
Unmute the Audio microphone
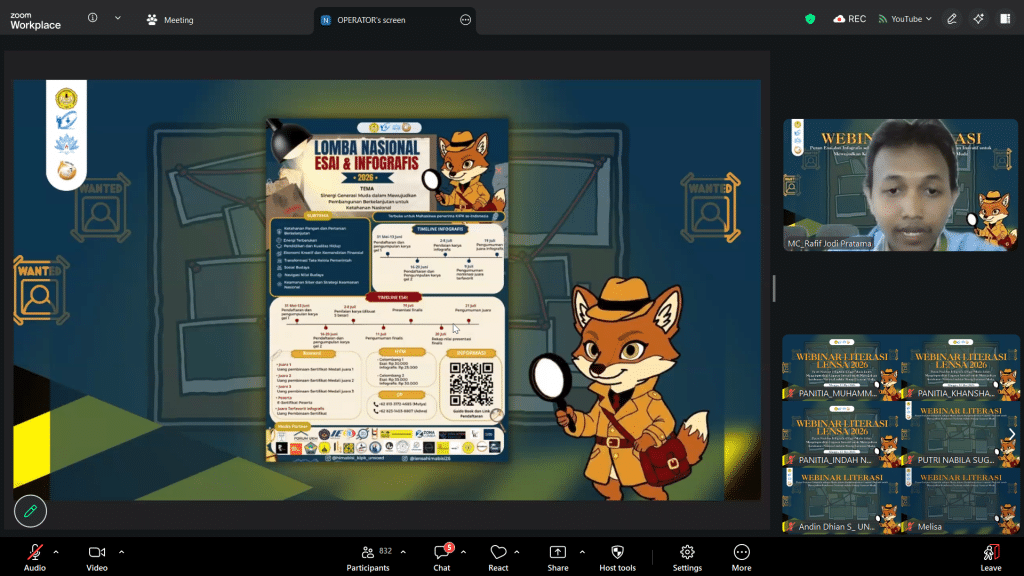pos(35,557)
